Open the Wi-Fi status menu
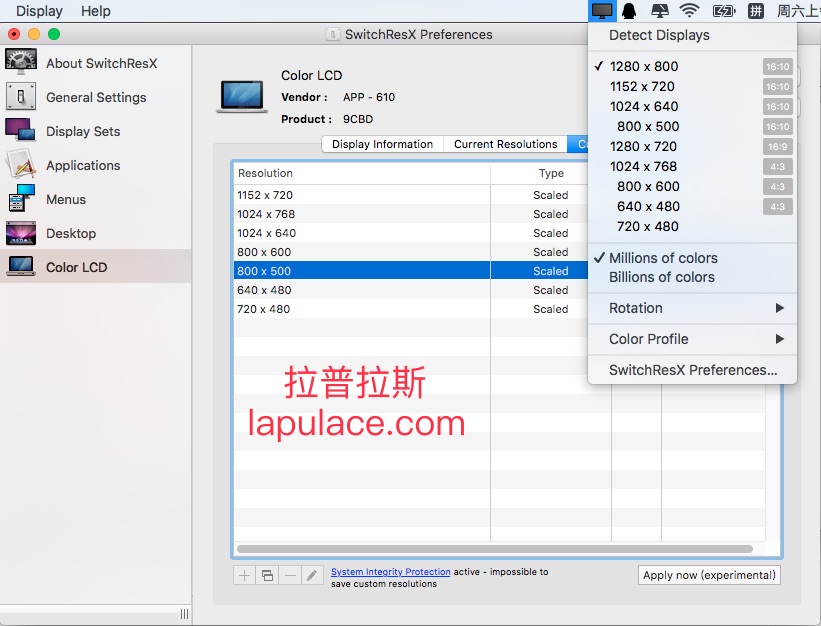Image resolution: width=821 pixels, height=626 pixels. [x=689, y=10]
